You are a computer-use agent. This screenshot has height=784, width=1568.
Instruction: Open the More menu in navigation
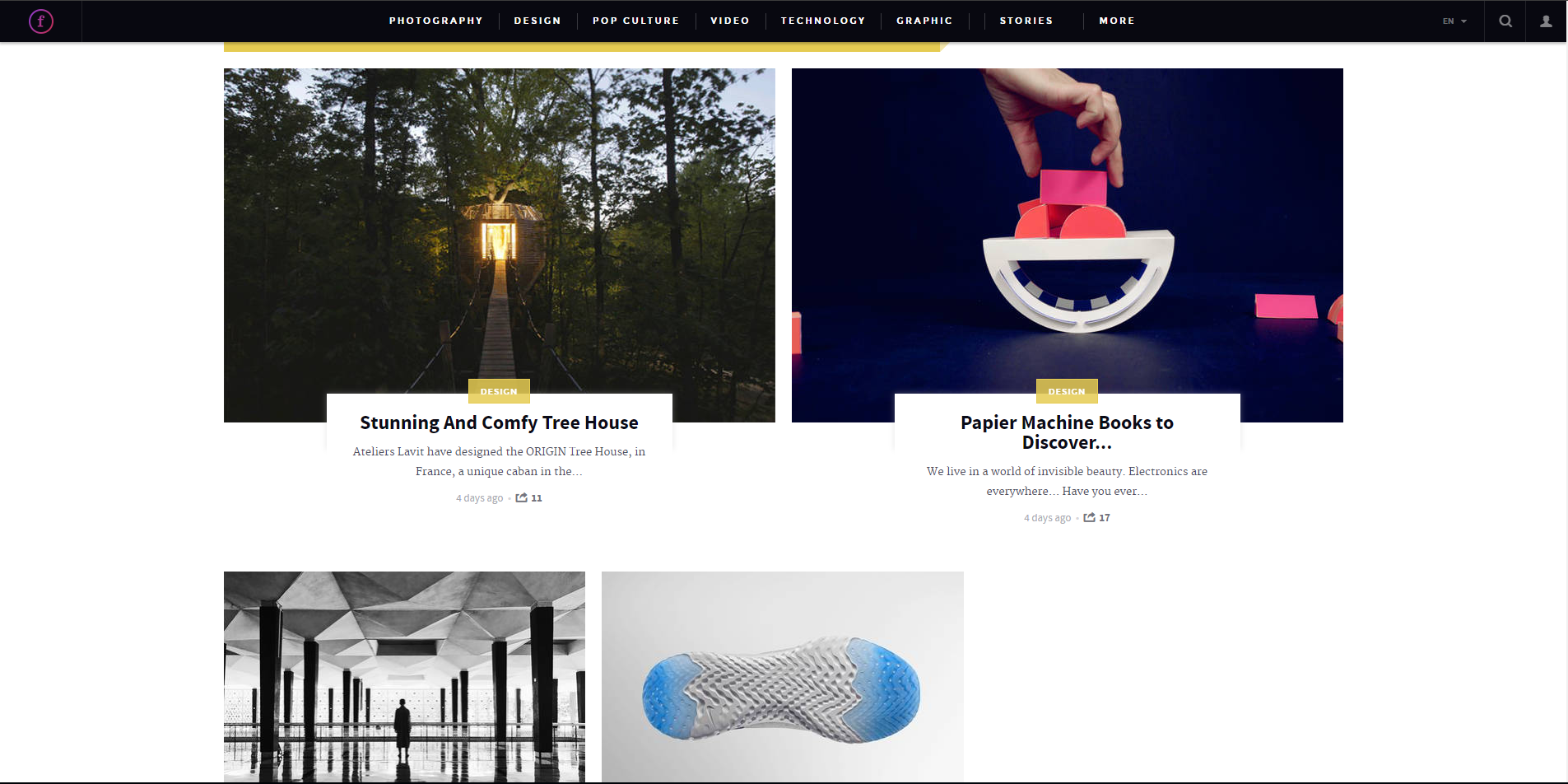click(x=1117, y=21)
